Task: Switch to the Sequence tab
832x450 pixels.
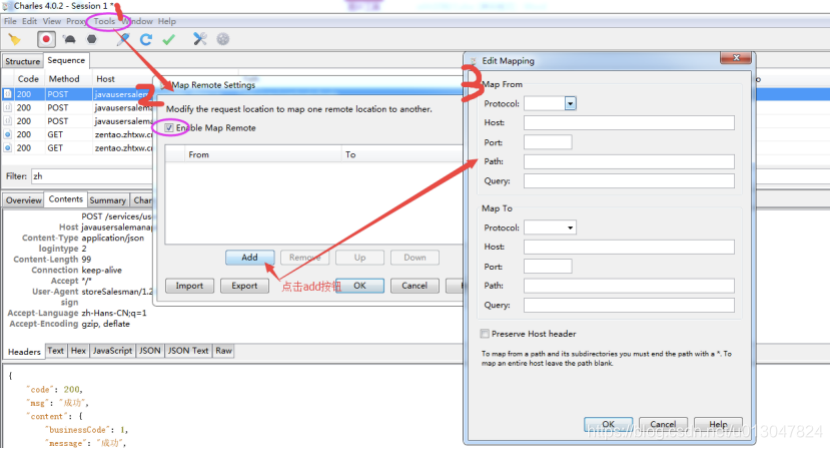Action: click(x=66, y=60)
